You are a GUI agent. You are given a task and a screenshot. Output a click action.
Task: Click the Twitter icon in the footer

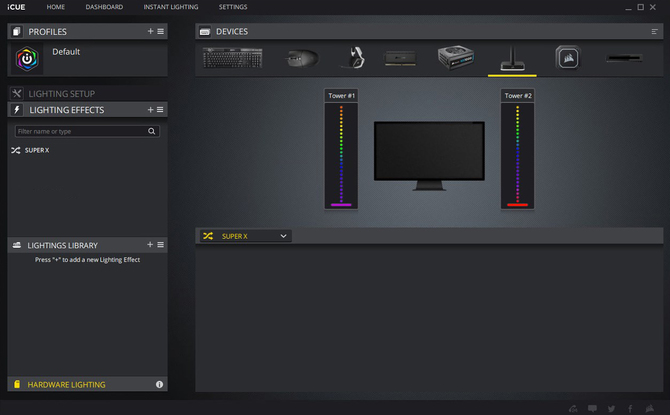pos(611,409)
